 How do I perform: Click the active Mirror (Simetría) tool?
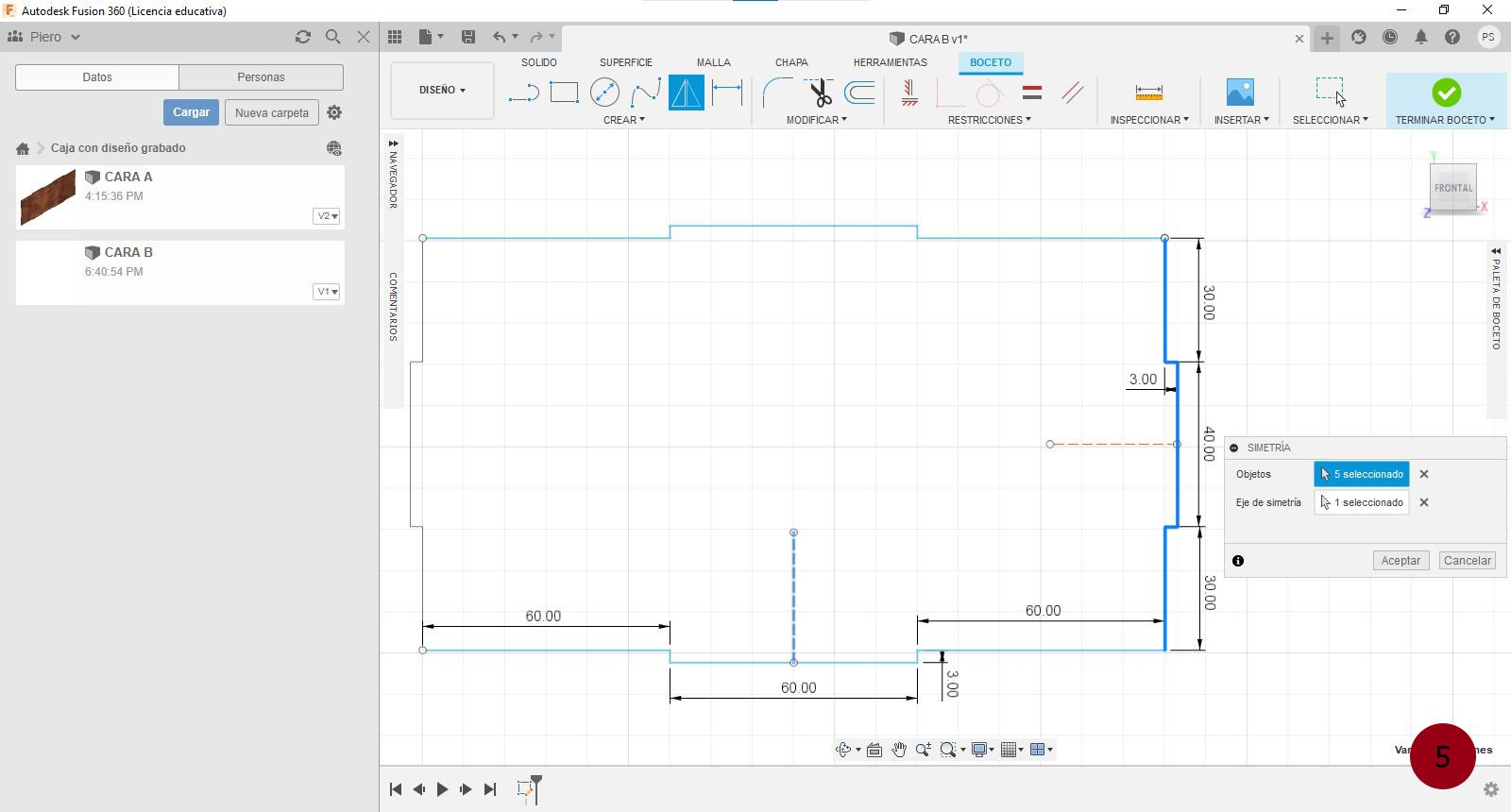pos(687,93)
